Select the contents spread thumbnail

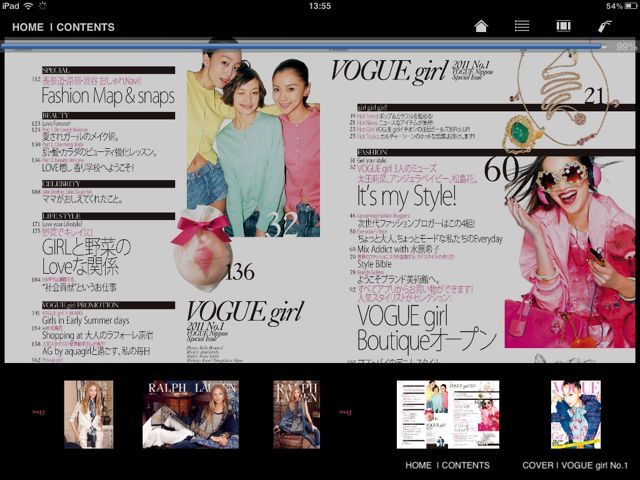[x=448, y=414]
